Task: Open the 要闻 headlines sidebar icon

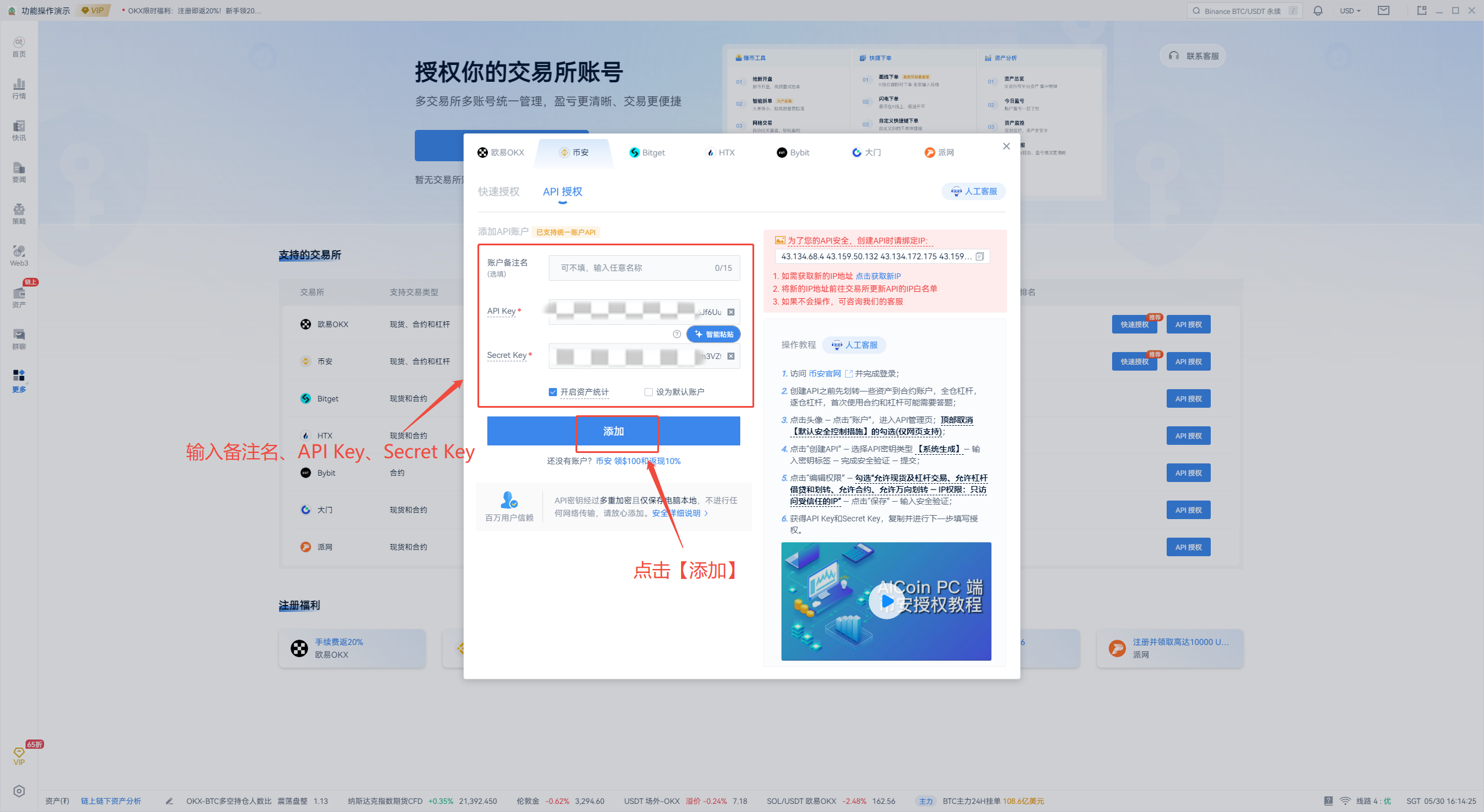Action: click(19, 172)
